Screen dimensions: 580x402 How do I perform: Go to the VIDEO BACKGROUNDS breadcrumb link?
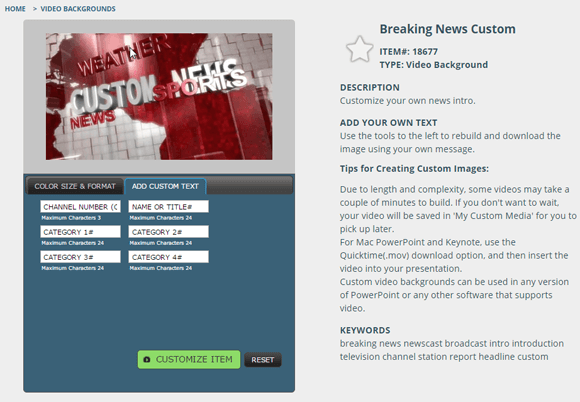click(x=78, y=9)
